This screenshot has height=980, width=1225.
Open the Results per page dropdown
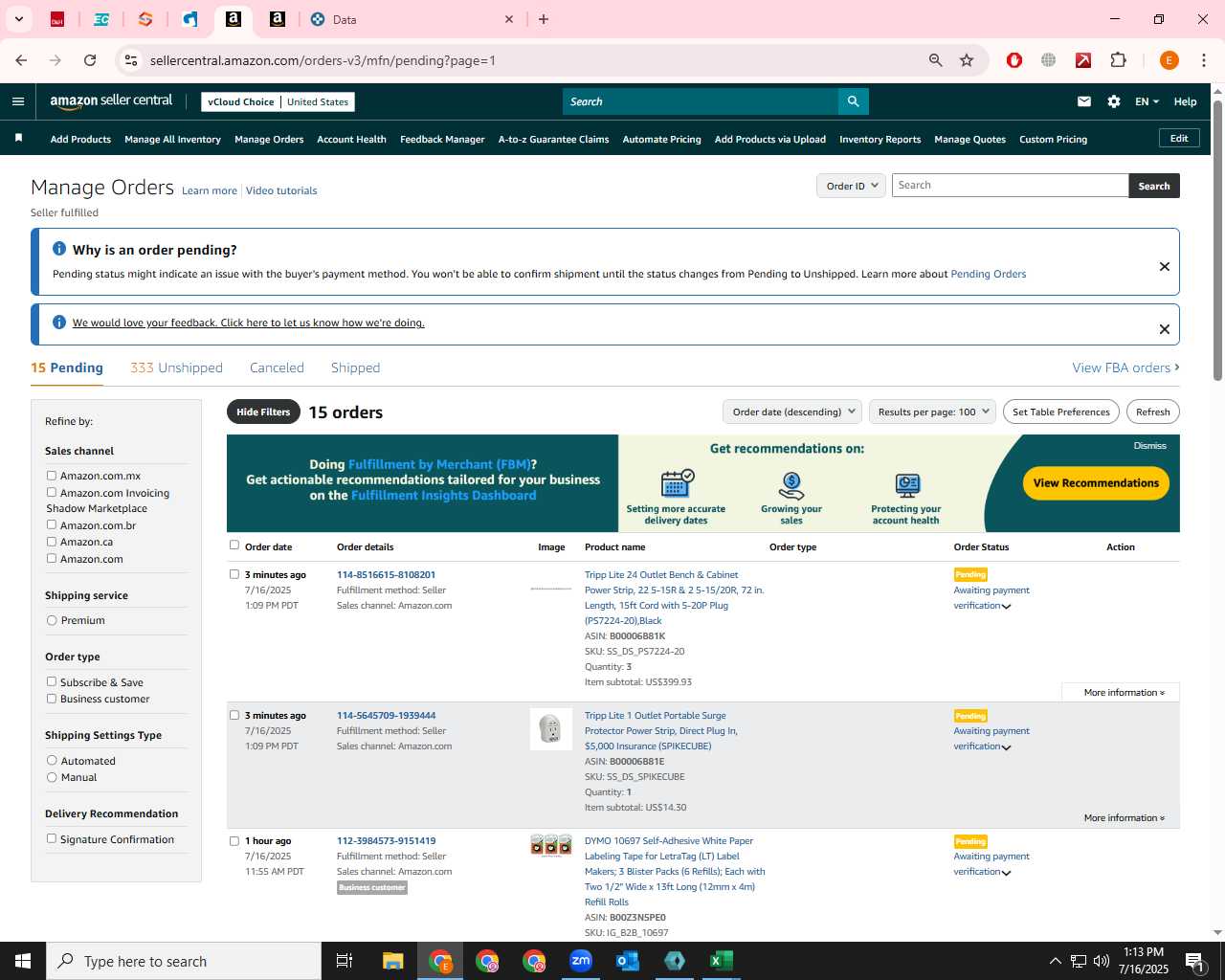(x=932, y=412)
